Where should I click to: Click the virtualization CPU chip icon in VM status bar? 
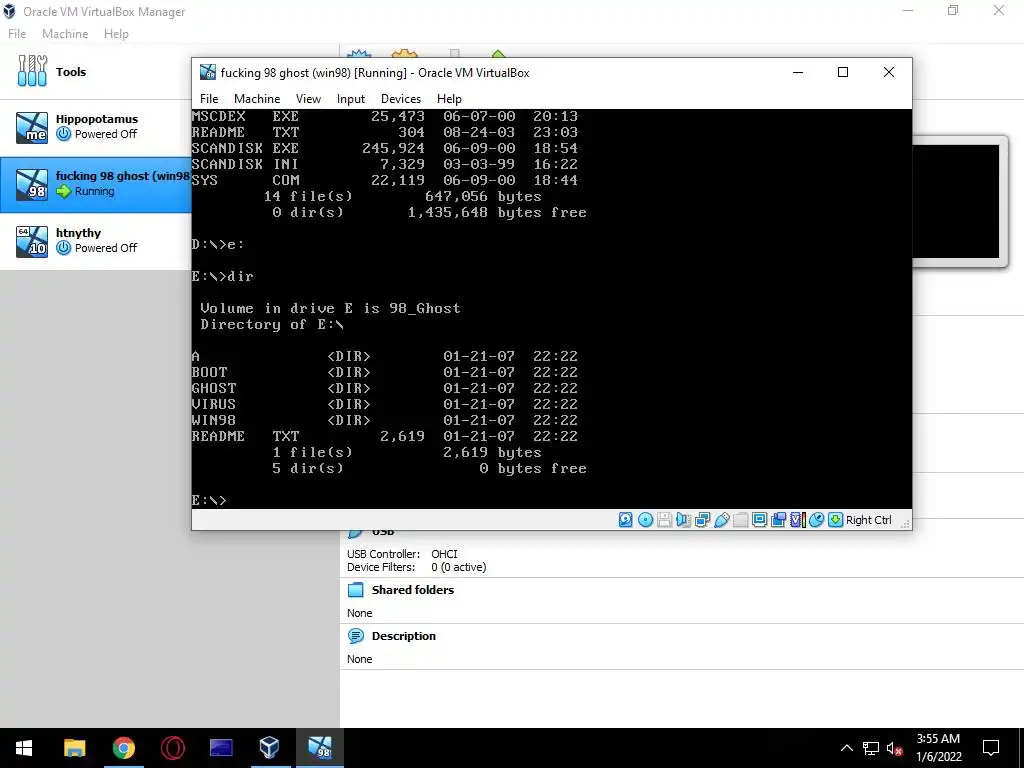click(x=797, y=520)
